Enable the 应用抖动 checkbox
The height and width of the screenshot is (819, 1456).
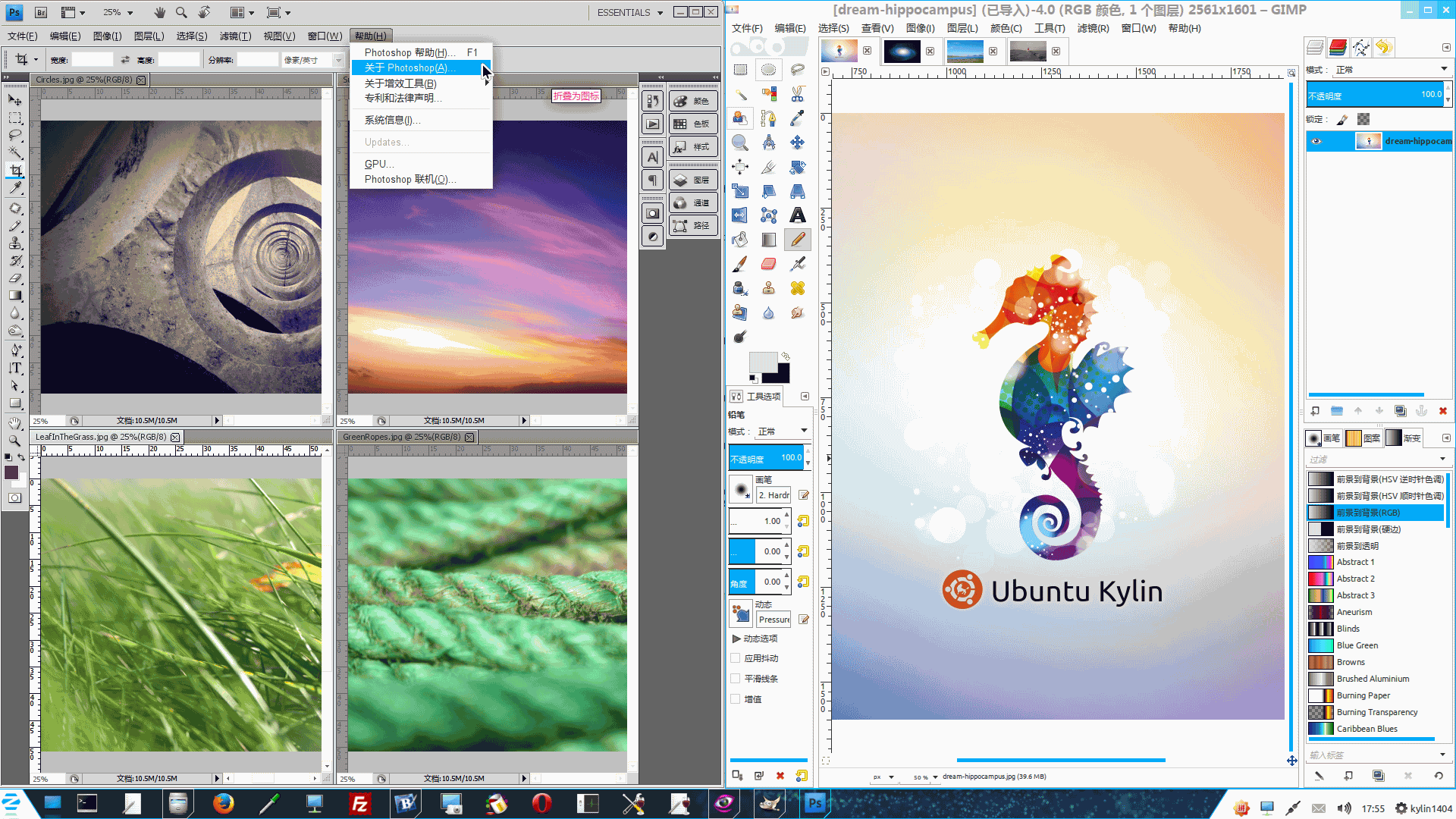coord(735,658)
